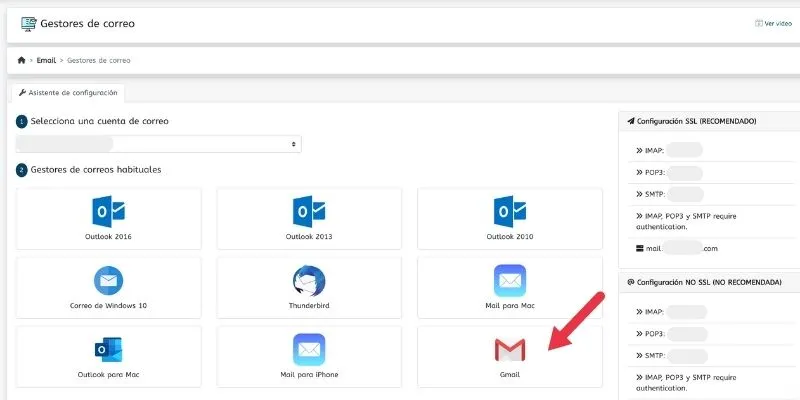Choose the Outlook para Mac icon
This screenshot has width=800, height=400.
(108, 349)
